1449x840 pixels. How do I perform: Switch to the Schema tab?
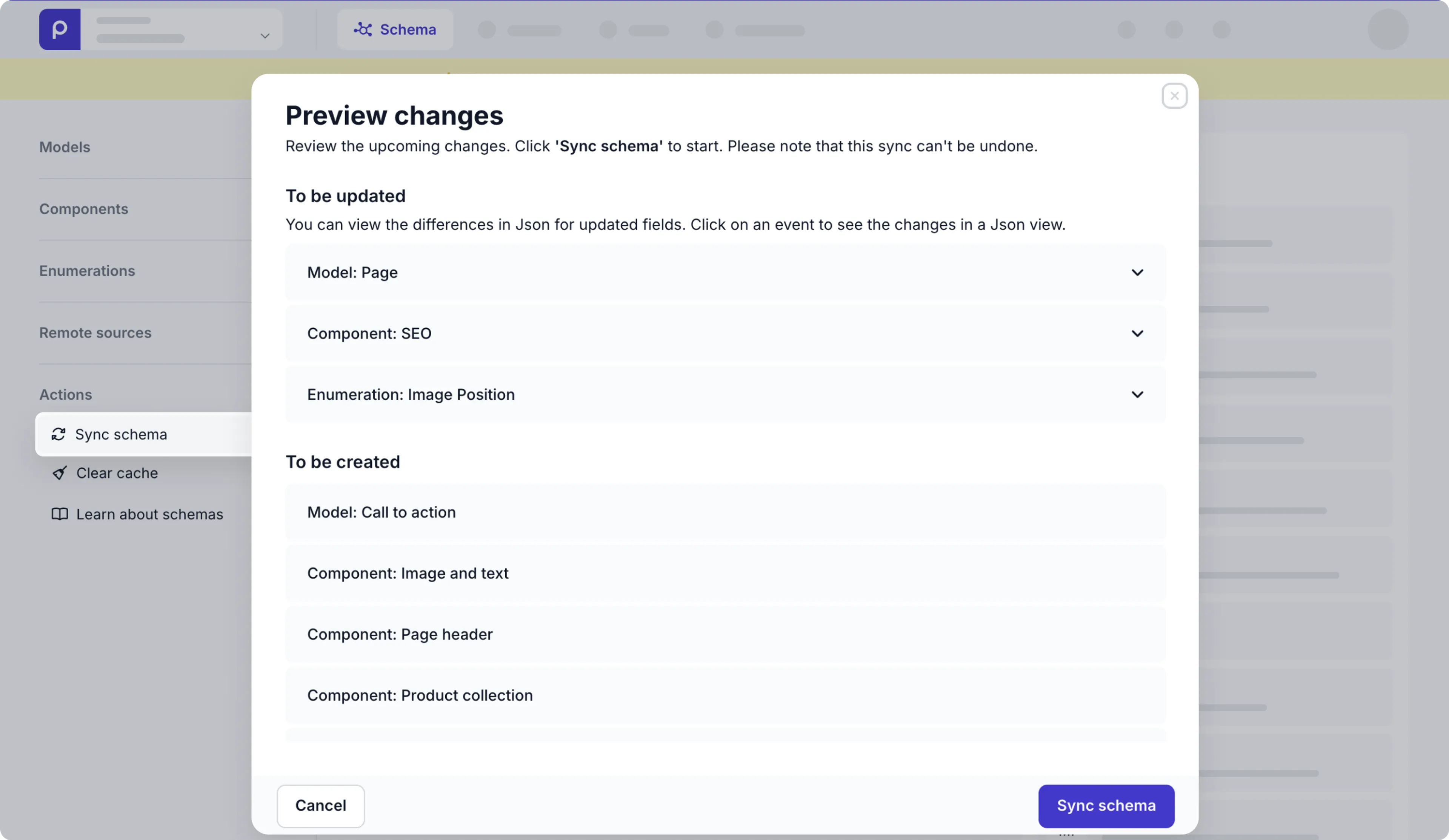[395, 29]
